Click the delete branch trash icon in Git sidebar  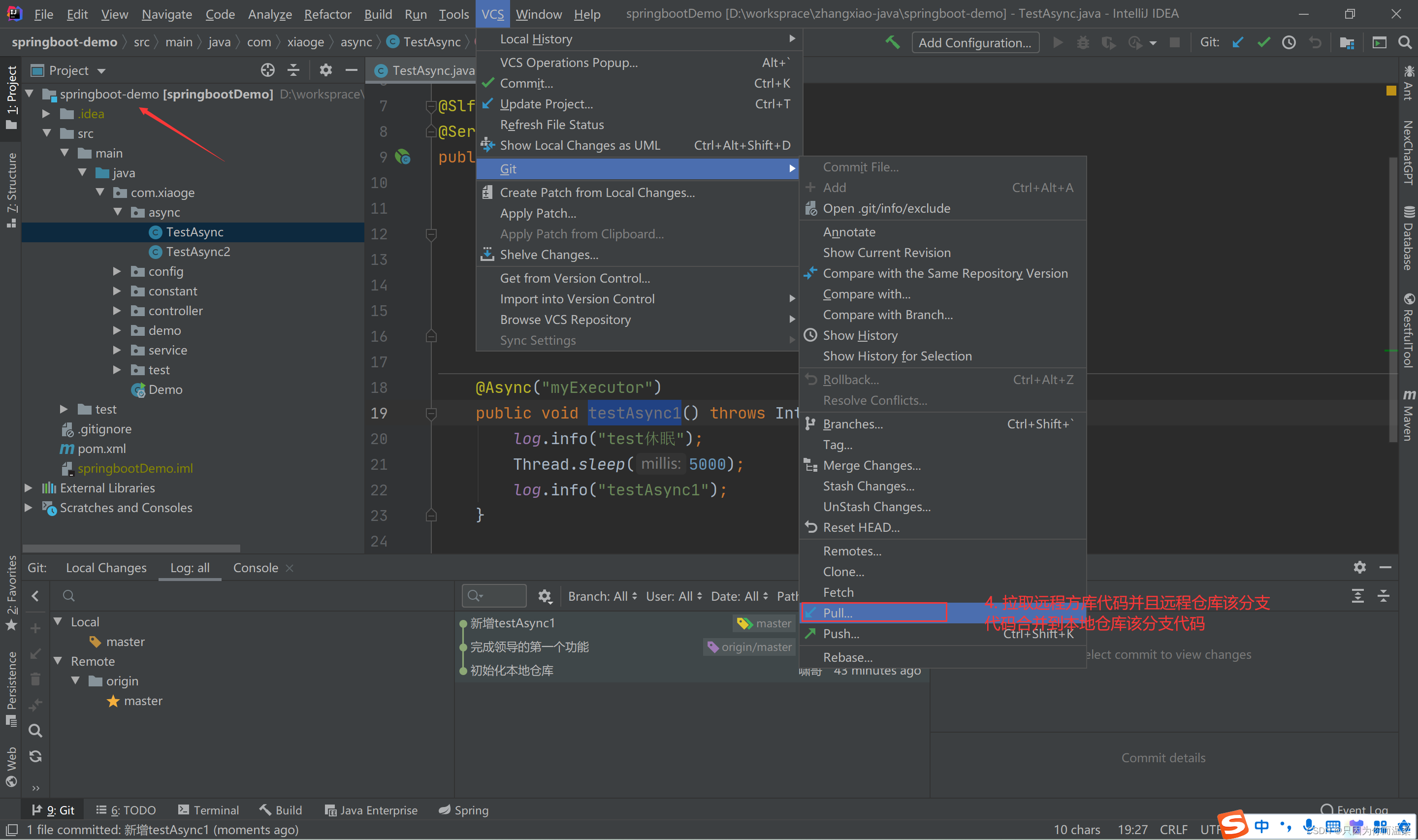pyautogui.click(x=35, y=678)
